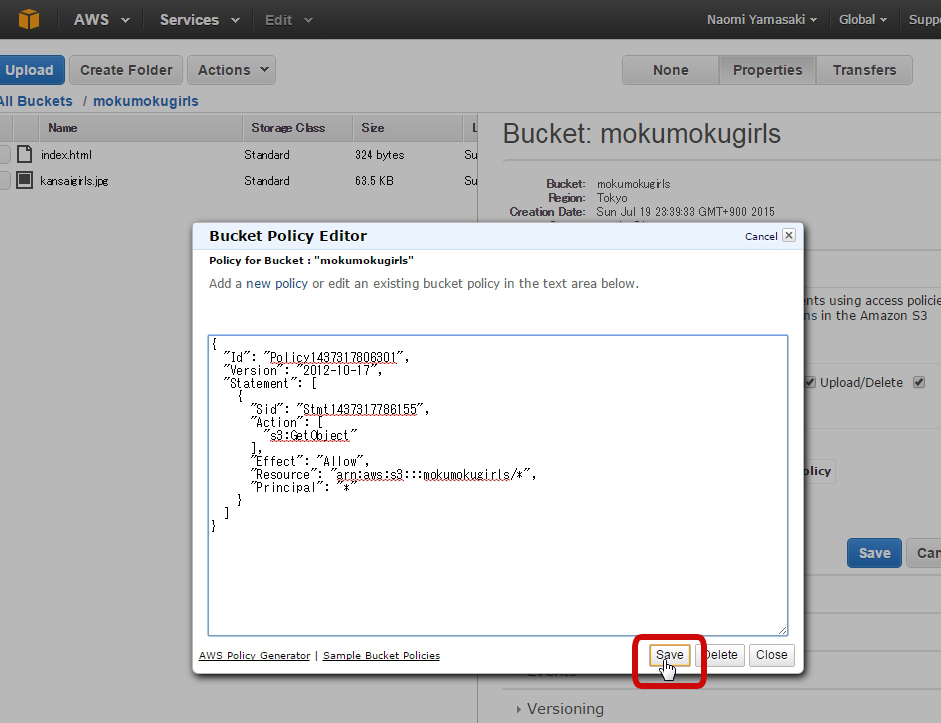Click the Create Folder button
Image resolution: width=941 pixels, height=723 pixels.
pos(126,70)
